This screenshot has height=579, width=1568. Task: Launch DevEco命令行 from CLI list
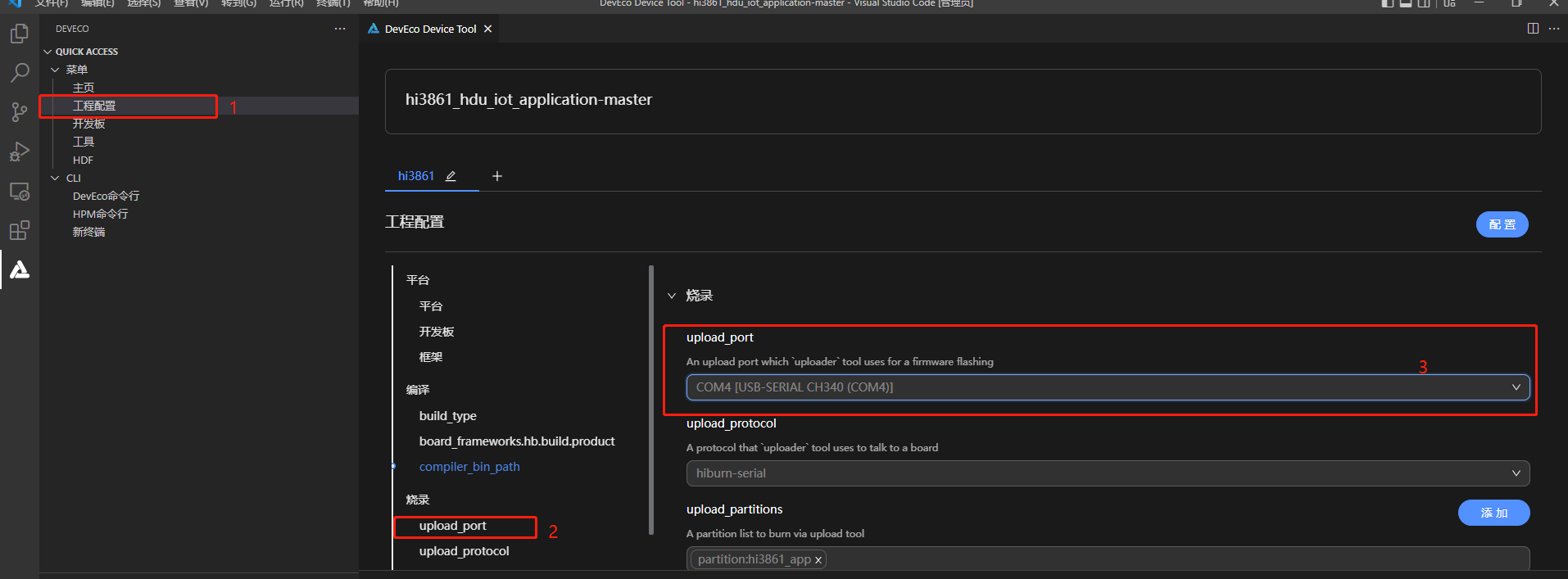[106, 196]
